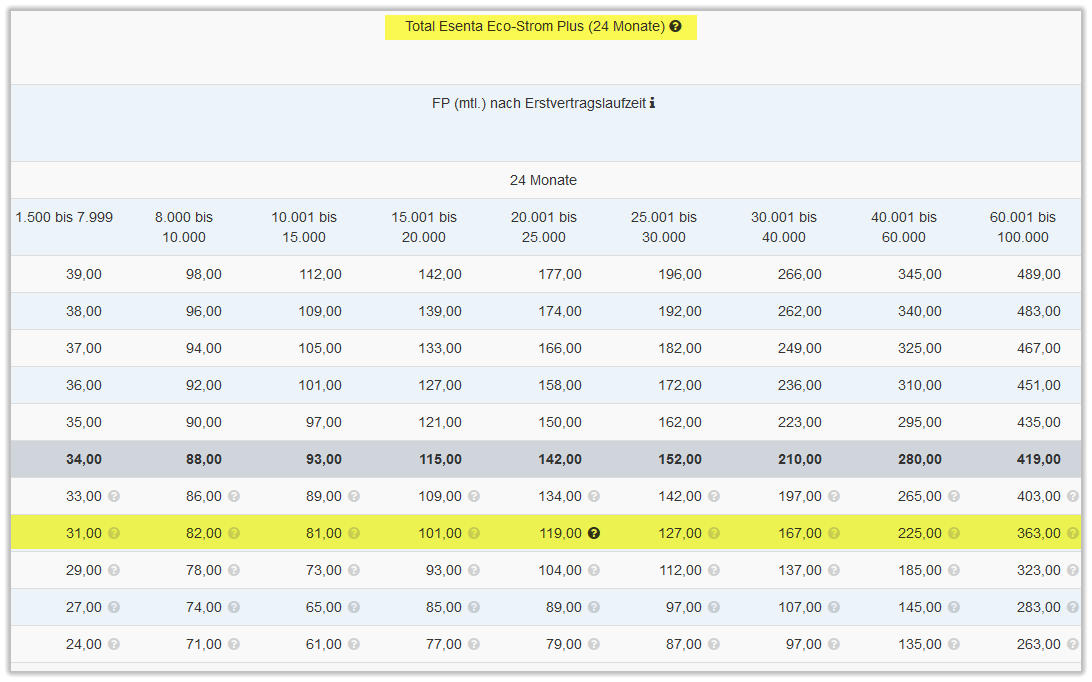Image resolution: width=1092 pixels, height=682 pixels.
Task: Click info icon next to FP (mtl.) nach Erstvertragslaufzeit
Action: click(x=652, y=103)
